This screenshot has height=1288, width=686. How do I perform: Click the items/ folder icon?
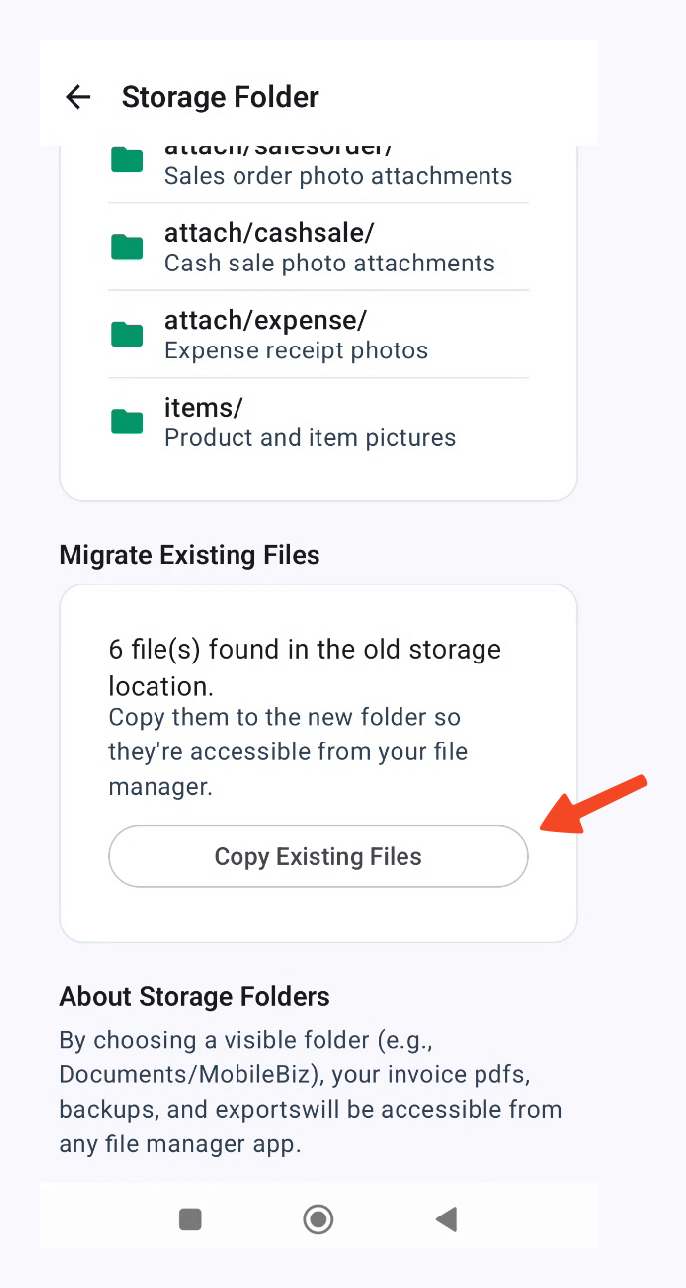(x=126, y=421)
